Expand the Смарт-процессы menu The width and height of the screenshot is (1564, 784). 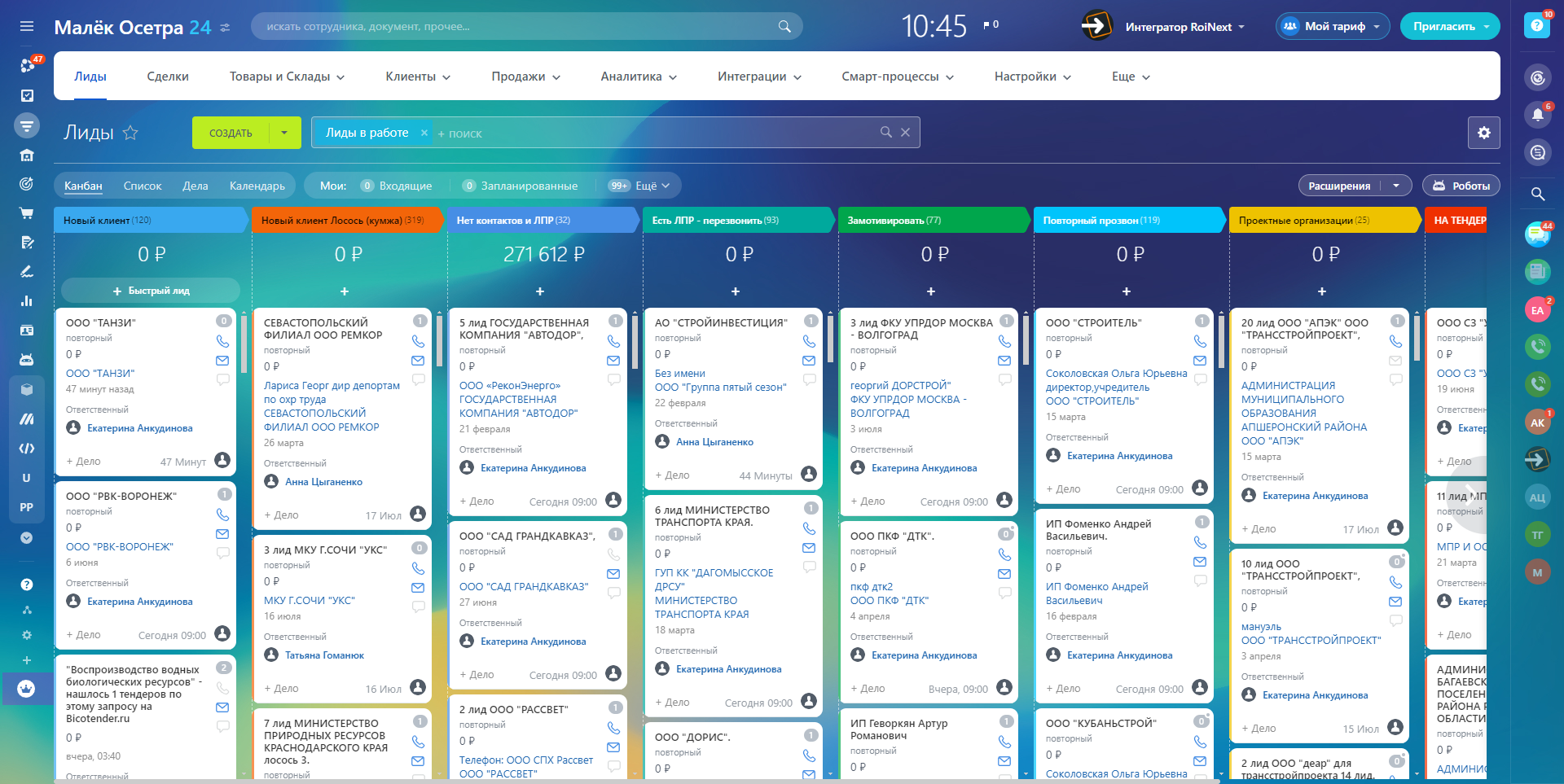tap(898, 77)
